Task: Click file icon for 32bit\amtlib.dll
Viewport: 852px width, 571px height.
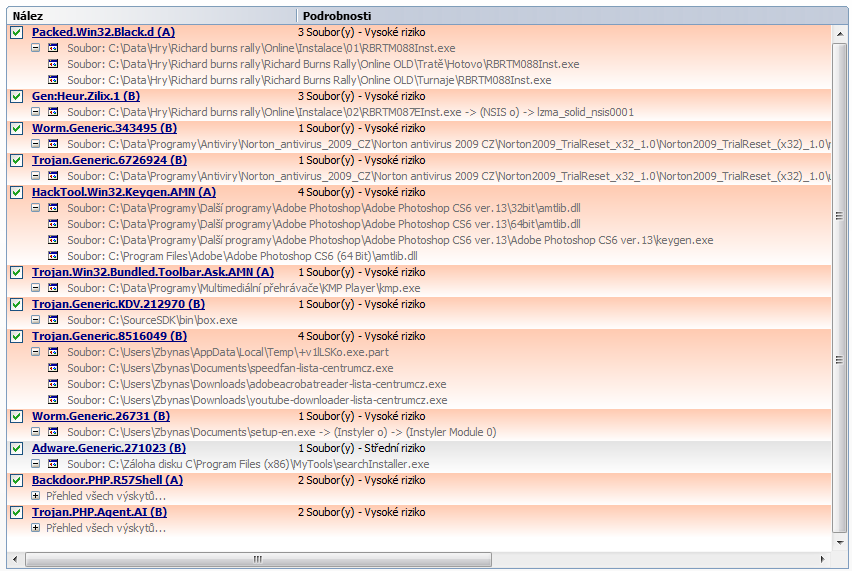Action: 53,208
